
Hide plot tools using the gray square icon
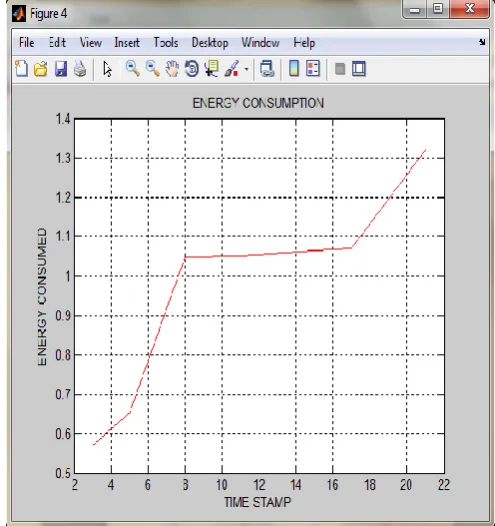340,69
